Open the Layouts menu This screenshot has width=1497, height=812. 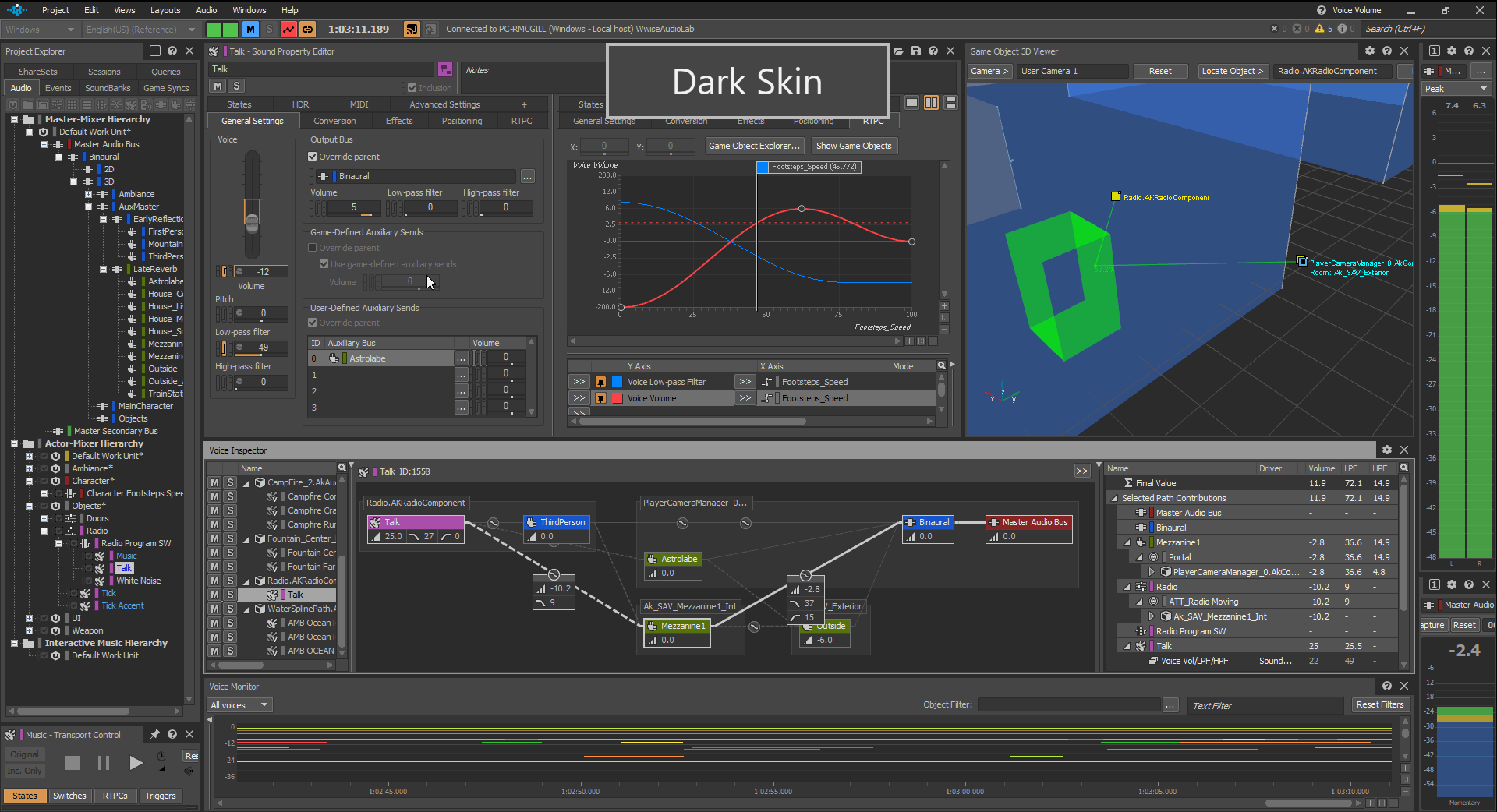tap(165, 10)
